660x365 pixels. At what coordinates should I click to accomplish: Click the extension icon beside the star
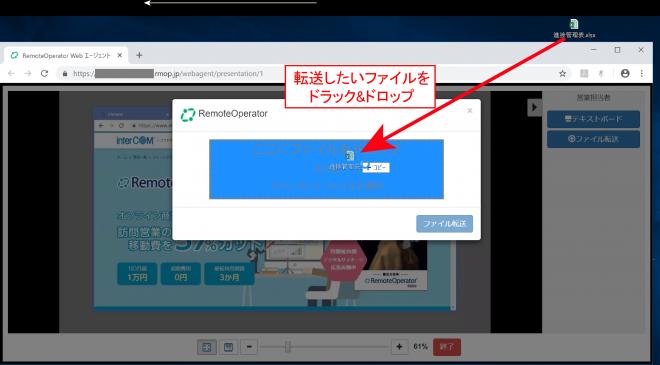584,74
